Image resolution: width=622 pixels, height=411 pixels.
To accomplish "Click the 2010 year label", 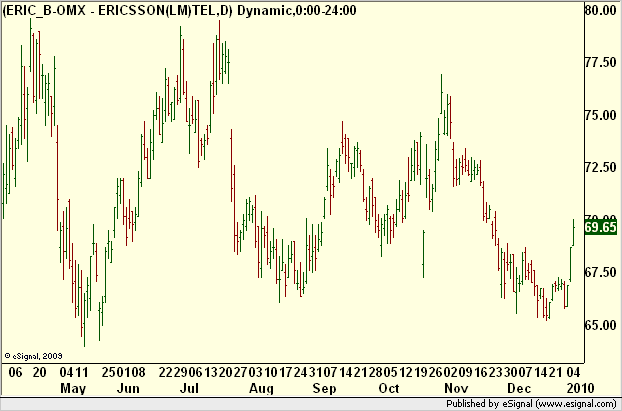I will [579, 388].
